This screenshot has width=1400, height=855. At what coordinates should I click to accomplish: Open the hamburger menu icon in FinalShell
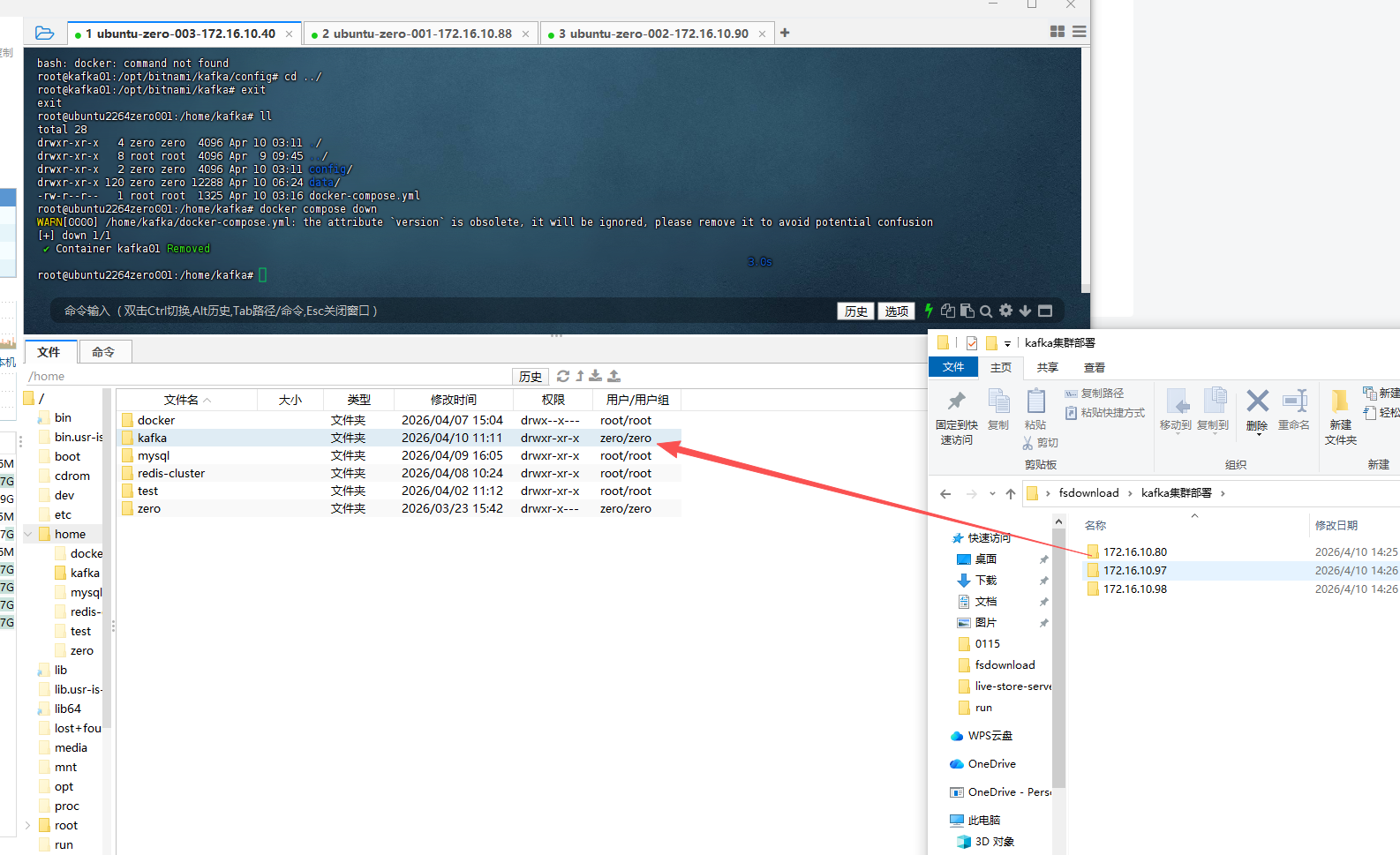click(x=1079, y=32)
